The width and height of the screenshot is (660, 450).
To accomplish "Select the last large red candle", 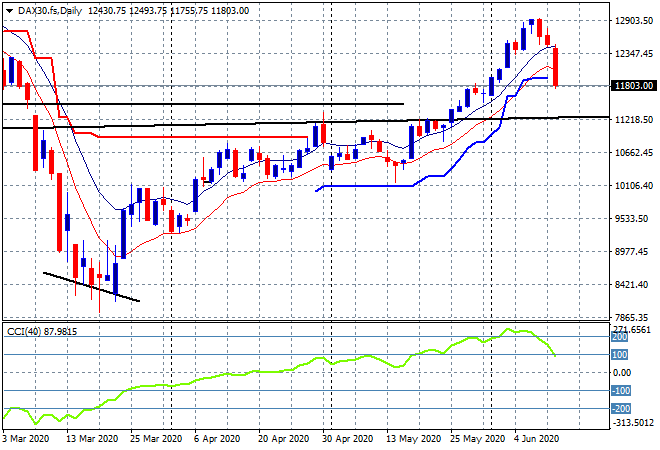I will pyautogui.click(x=556, y=67).
